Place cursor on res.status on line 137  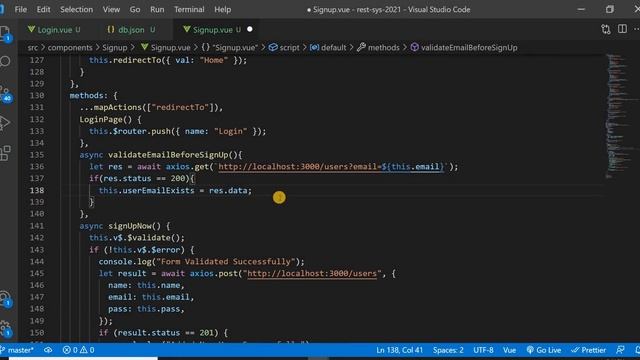pyautogui.click(x=127, y=178)
